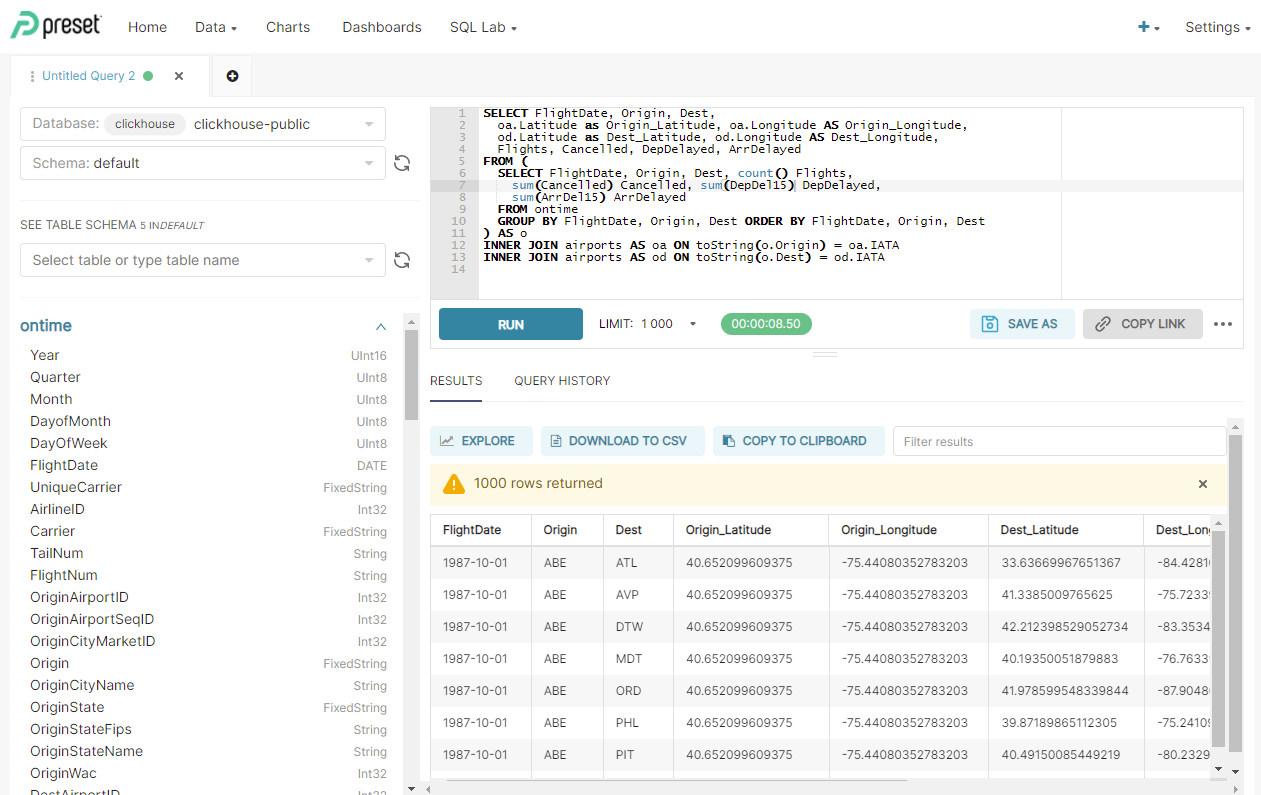Viewport: 1261px width, 795px height.
Task: Click the SAVE AS button
Action: point(1022,323)
